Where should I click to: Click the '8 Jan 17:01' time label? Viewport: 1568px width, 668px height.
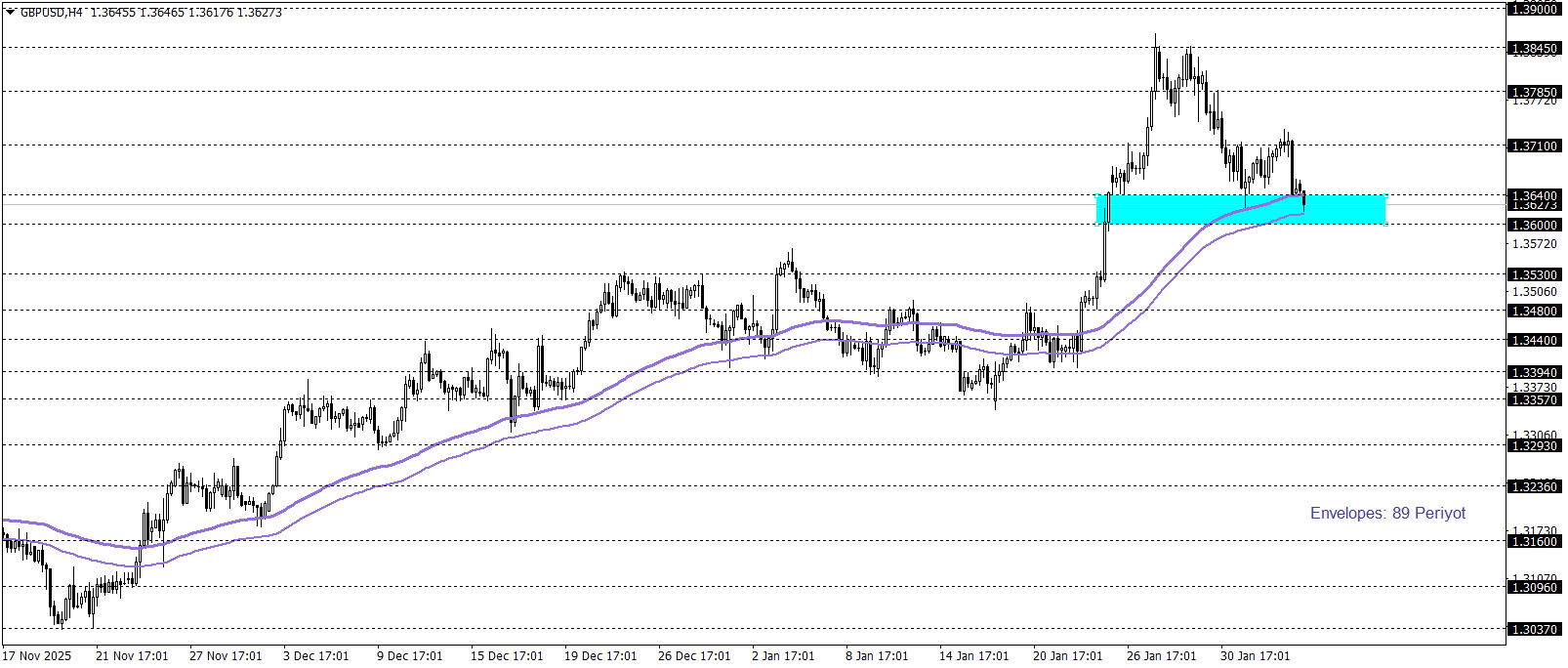point(877,655)
